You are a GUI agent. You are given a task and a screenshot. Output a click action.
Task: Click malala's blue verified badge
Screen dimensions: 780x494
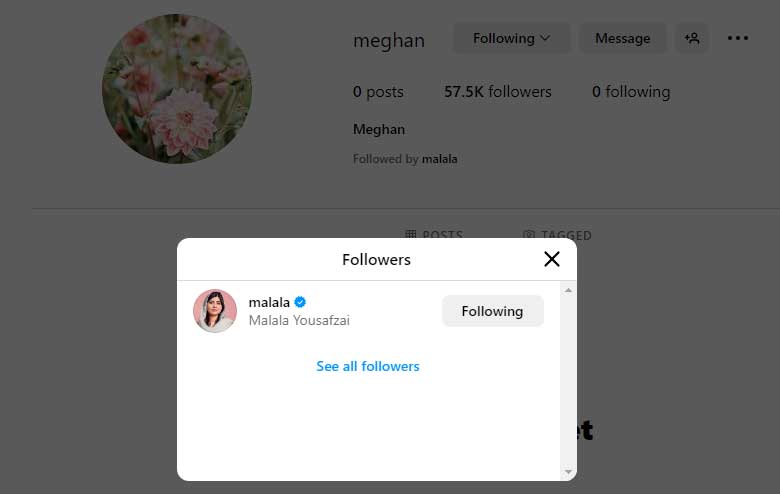click(x=300, y=302)
